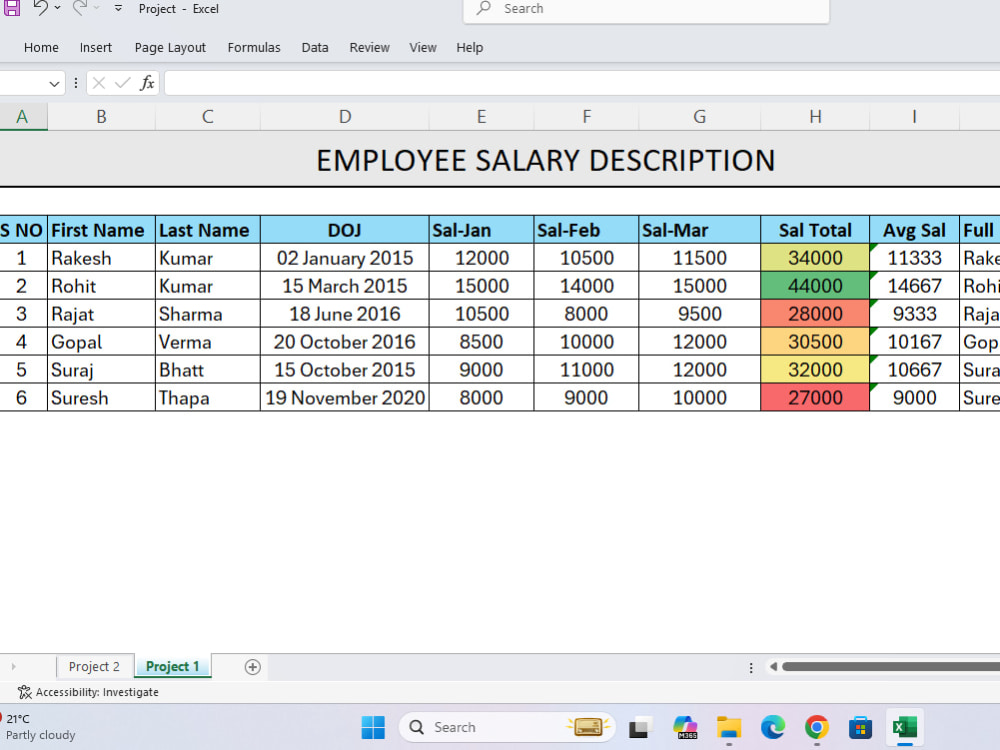Click the First Name header cell
The width and height of the screenshot is (1000, 750).
coord(101,230)
